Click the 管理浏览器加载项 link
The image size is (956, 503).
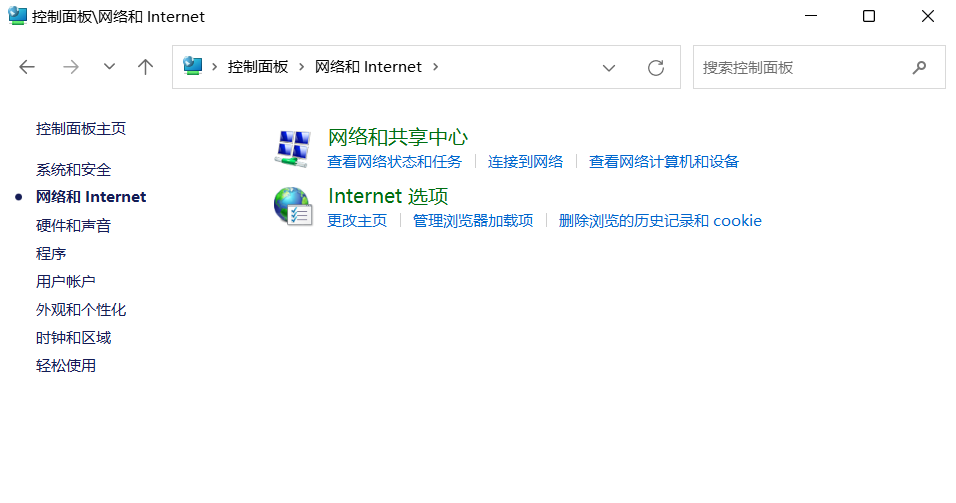click(473, 221)
